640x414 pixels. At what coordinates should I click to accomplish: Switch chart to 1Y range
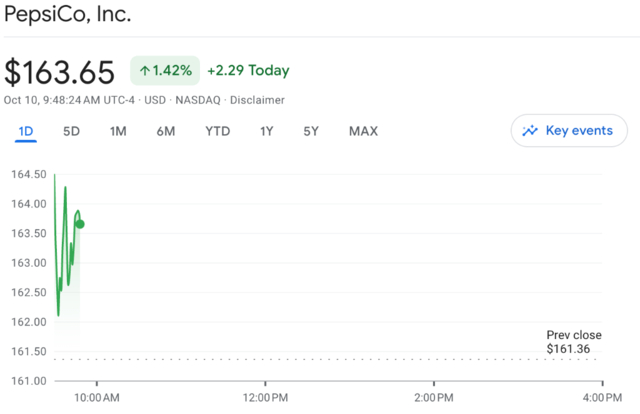click(266, 131)
